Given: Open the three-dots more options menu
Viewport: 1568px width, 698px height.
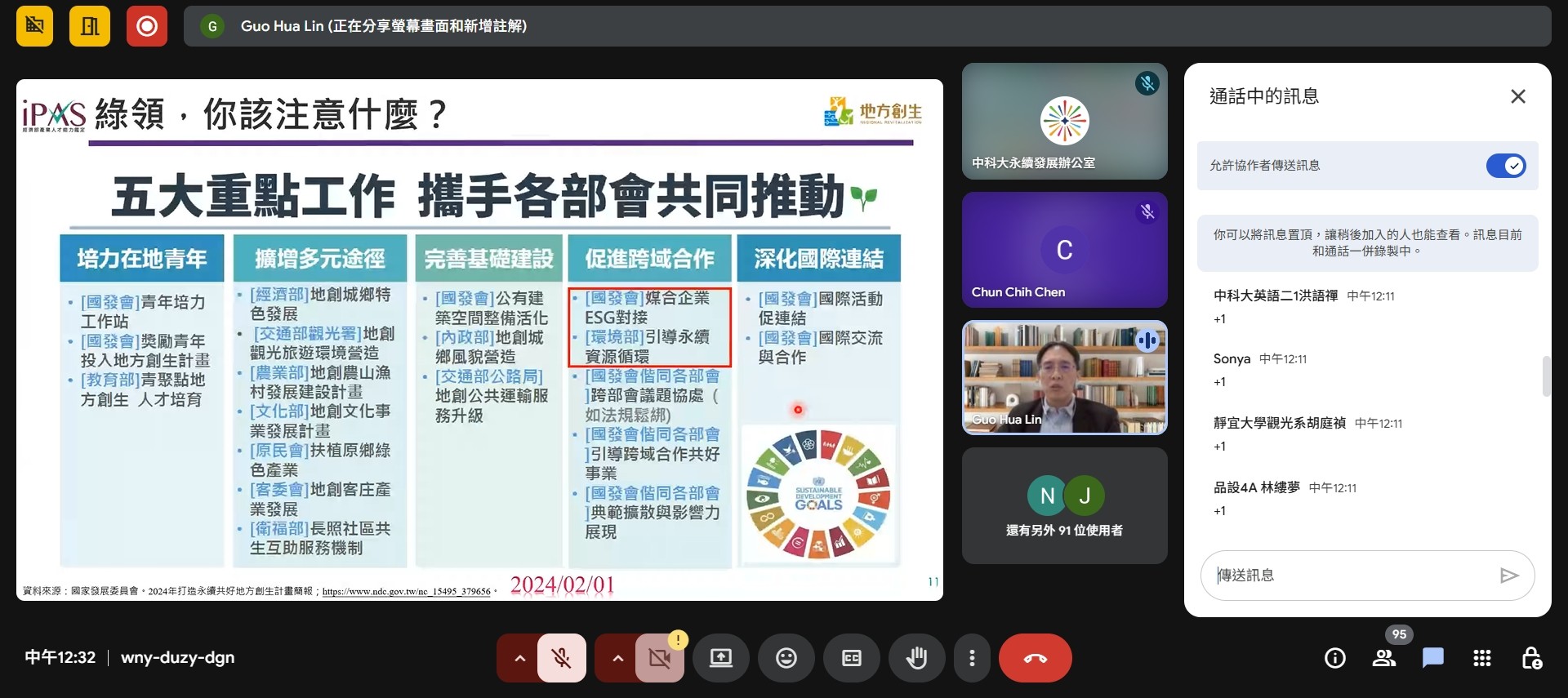Looking at the screenshot, I should point(972,658).
